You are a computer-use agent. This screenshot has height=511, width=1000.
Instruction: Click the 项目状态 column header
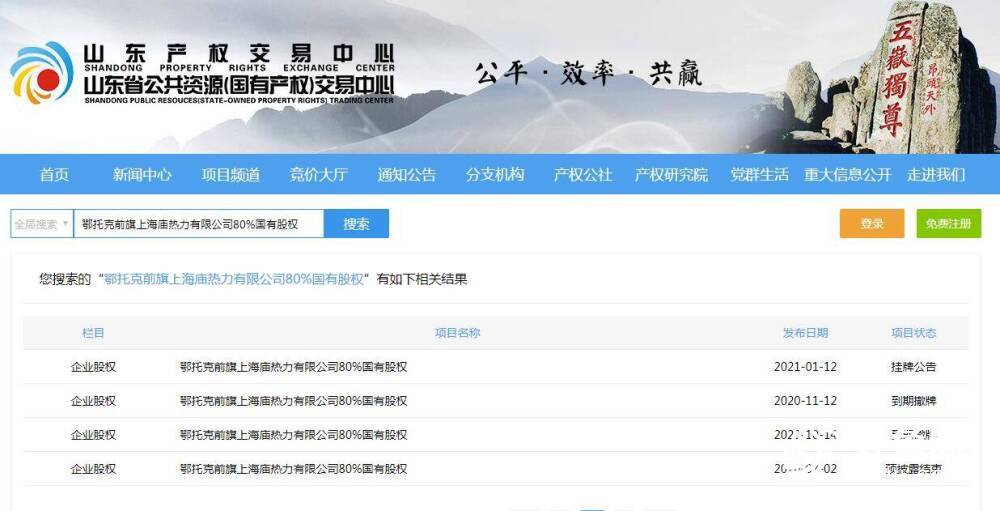tap(914, 333)
